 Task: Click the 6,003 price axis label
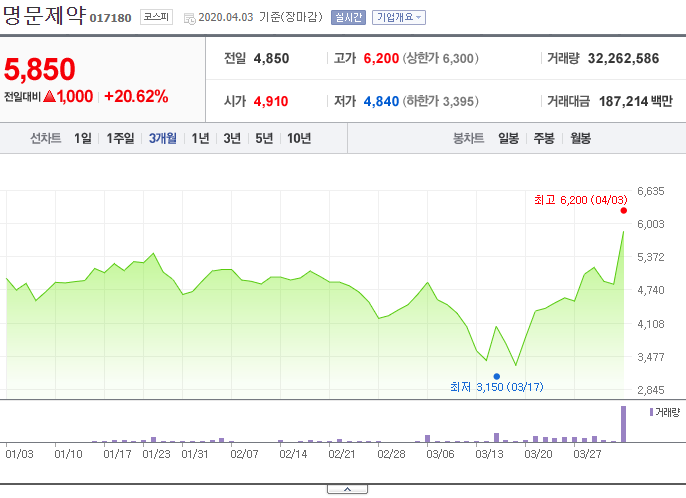pyautogui.click(x=651, y=224)
